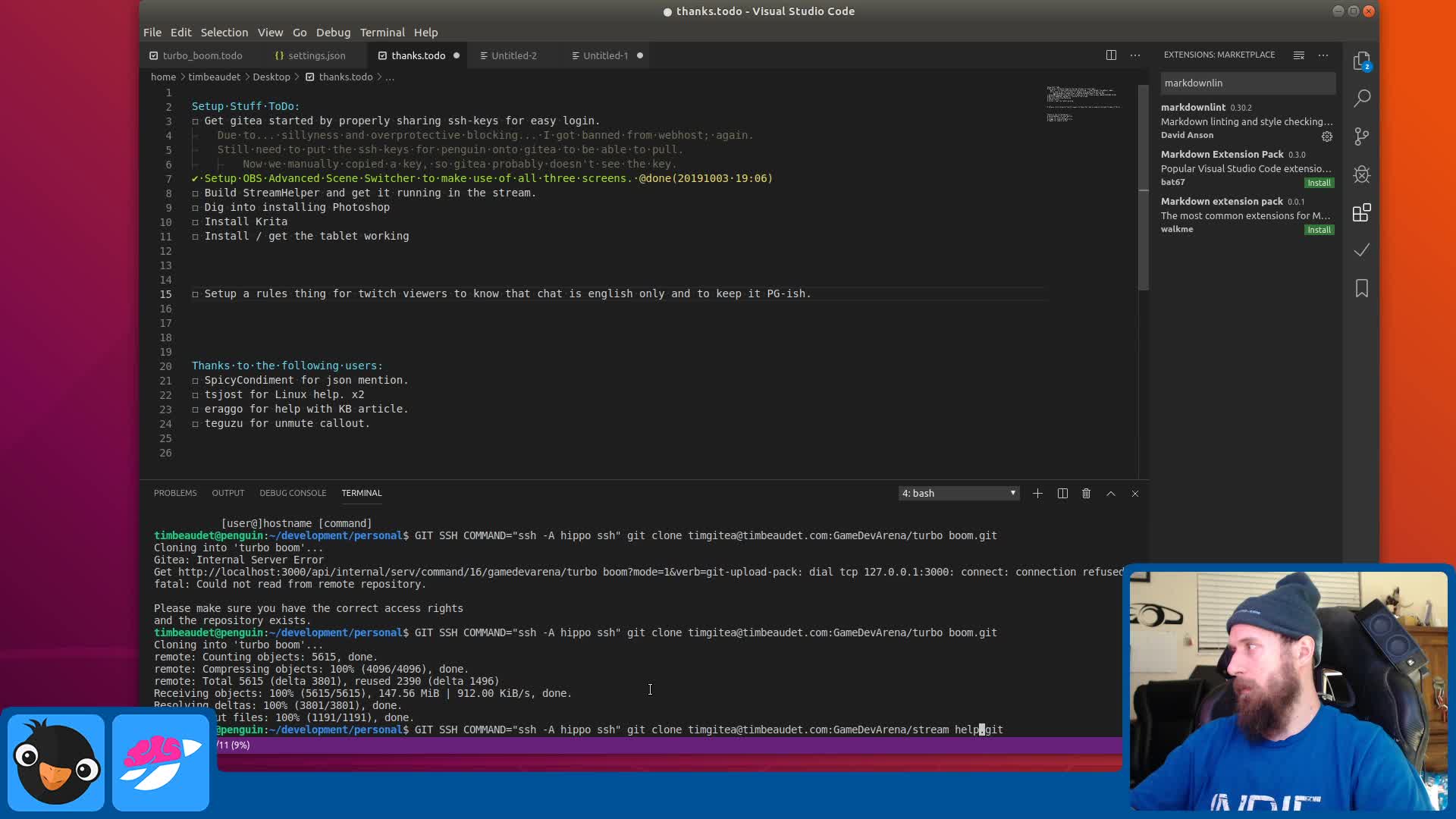Expand the breadcrumb ellipsis segment
1456x819 pixels.
pyautogui.click(x=390, y=77)
